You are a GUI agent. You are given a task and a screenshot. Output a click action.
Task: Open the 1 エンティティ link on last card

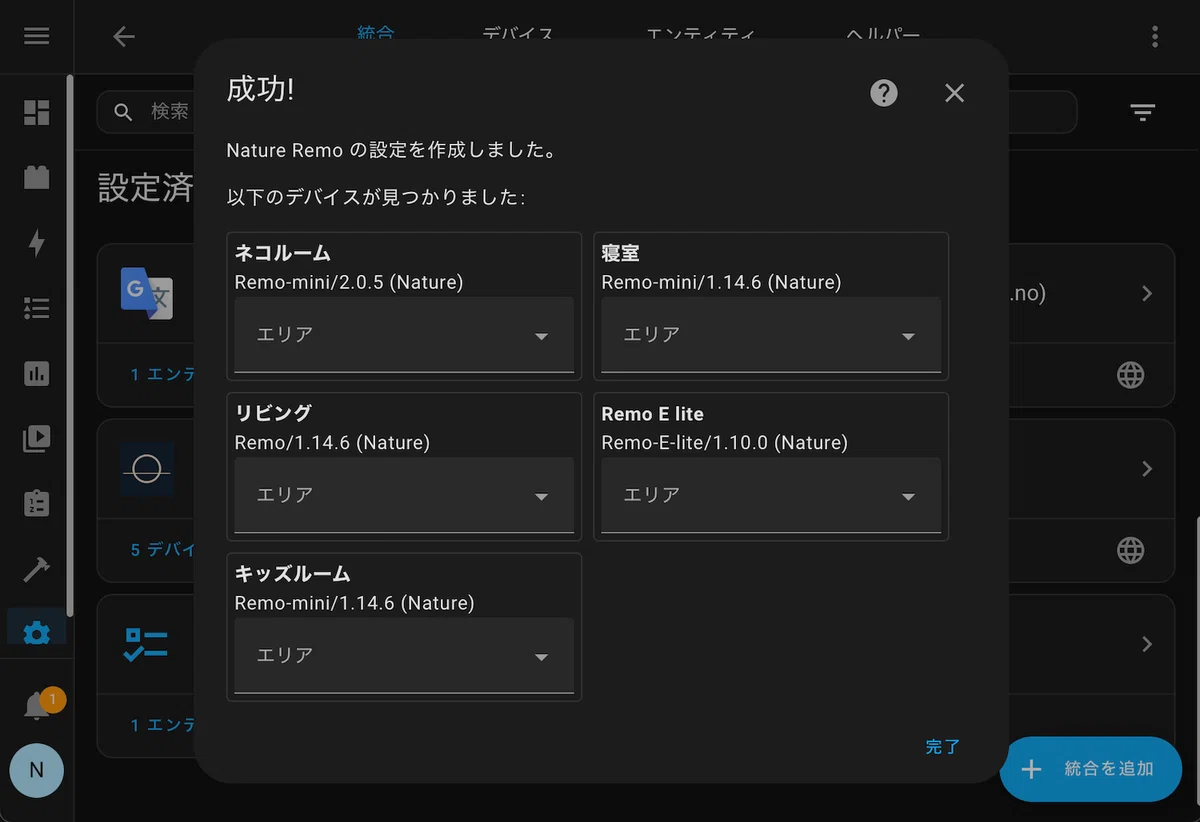point(163,725)
